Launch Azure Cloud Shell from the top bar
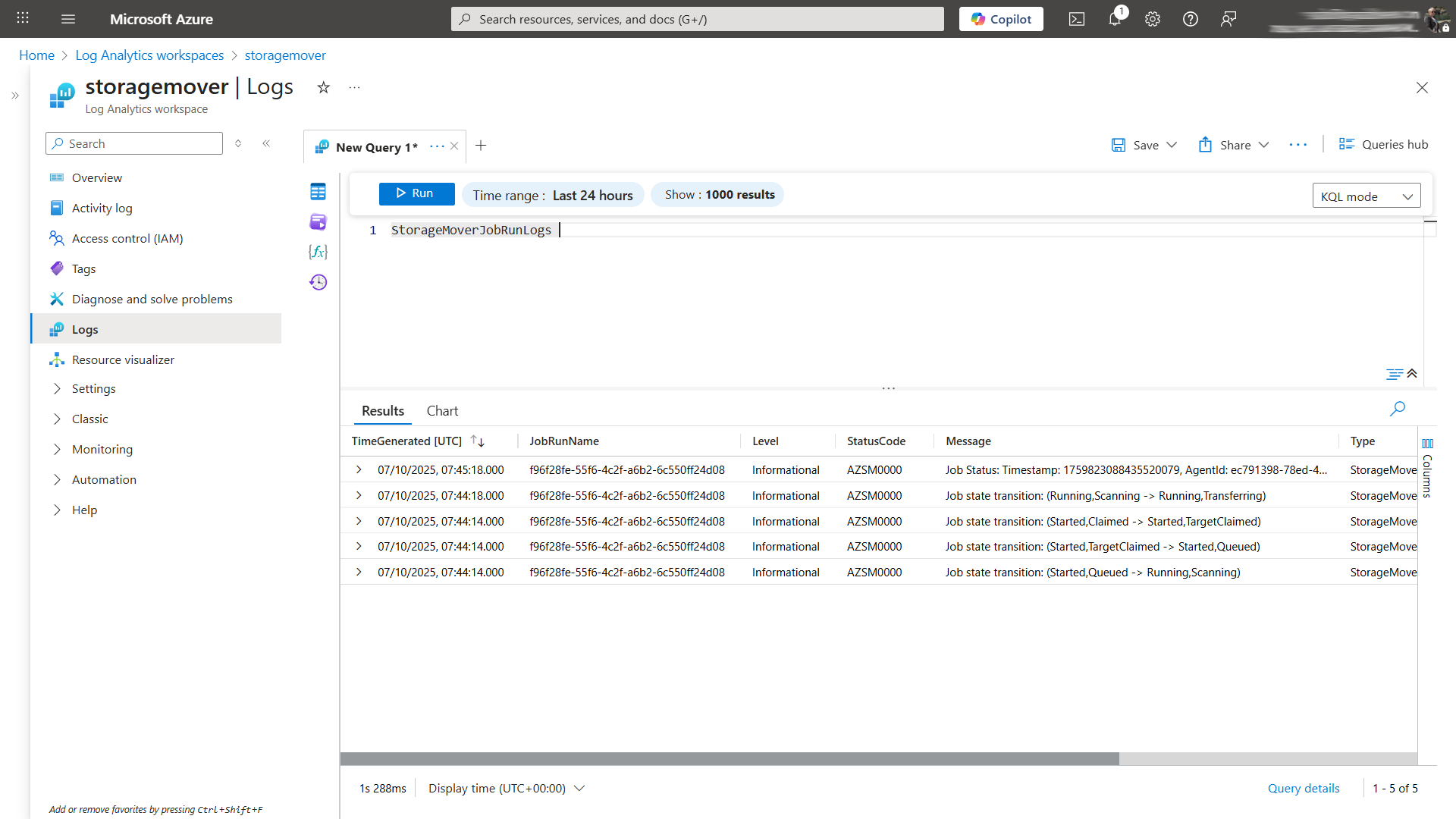Viewport: 1456px width, 819px height. click(x=1076, y=19)
